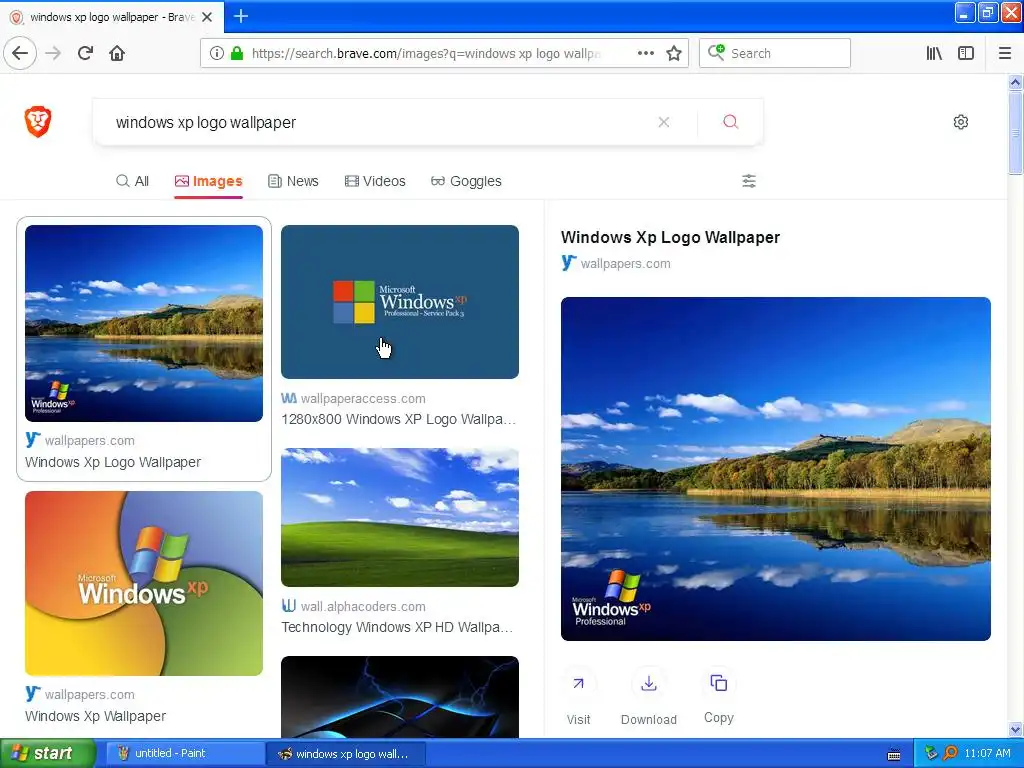Close the windows xp logo wallpaper tab
The image size is (1024, 768).
point(207,17)
